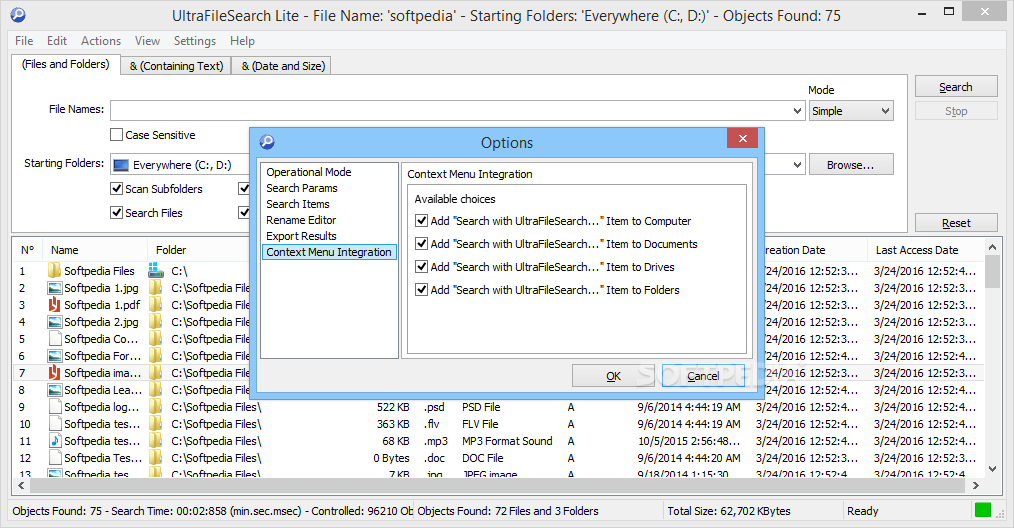The height and width of the screenshot is (528, 1014).
Task: Select Search Params in options list
Action: (302, 188)
